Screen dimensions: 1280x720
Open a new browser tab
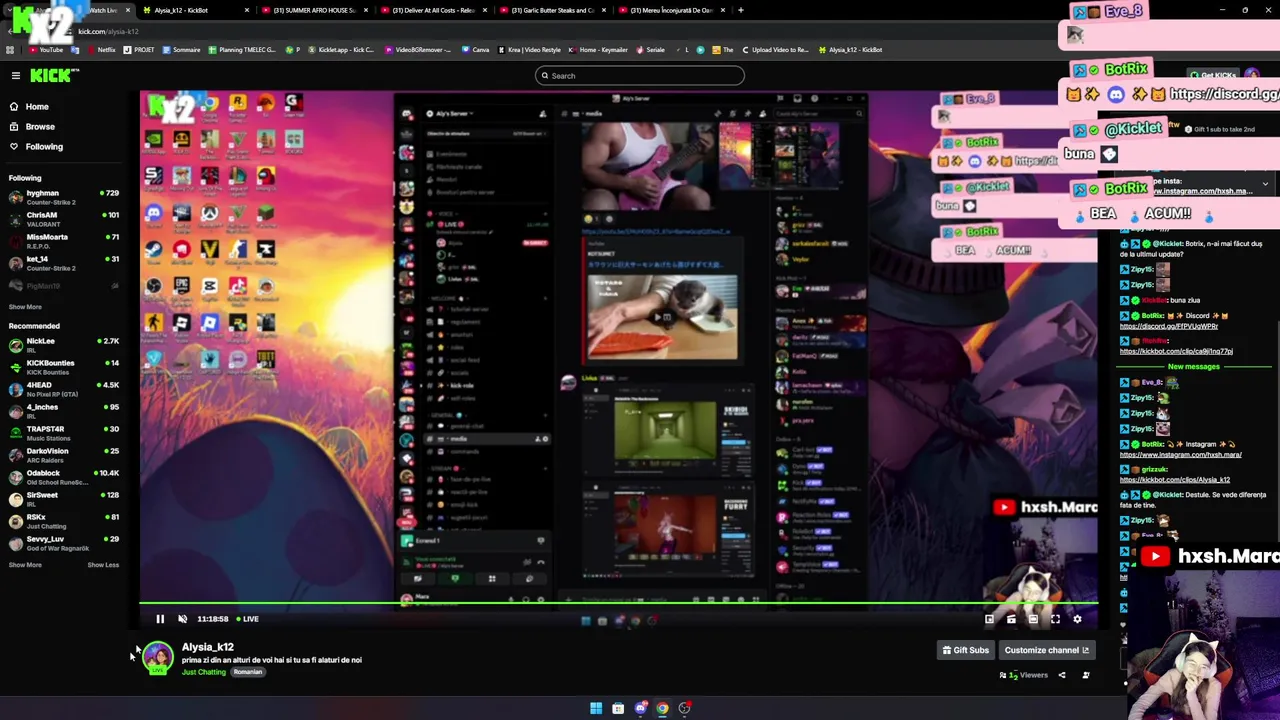(x=740, y=10)
